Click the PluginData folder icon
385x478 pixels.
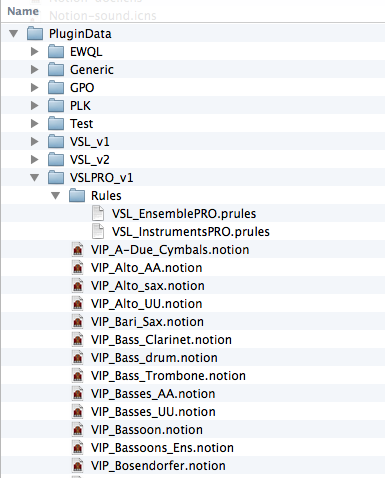(35, 33)
